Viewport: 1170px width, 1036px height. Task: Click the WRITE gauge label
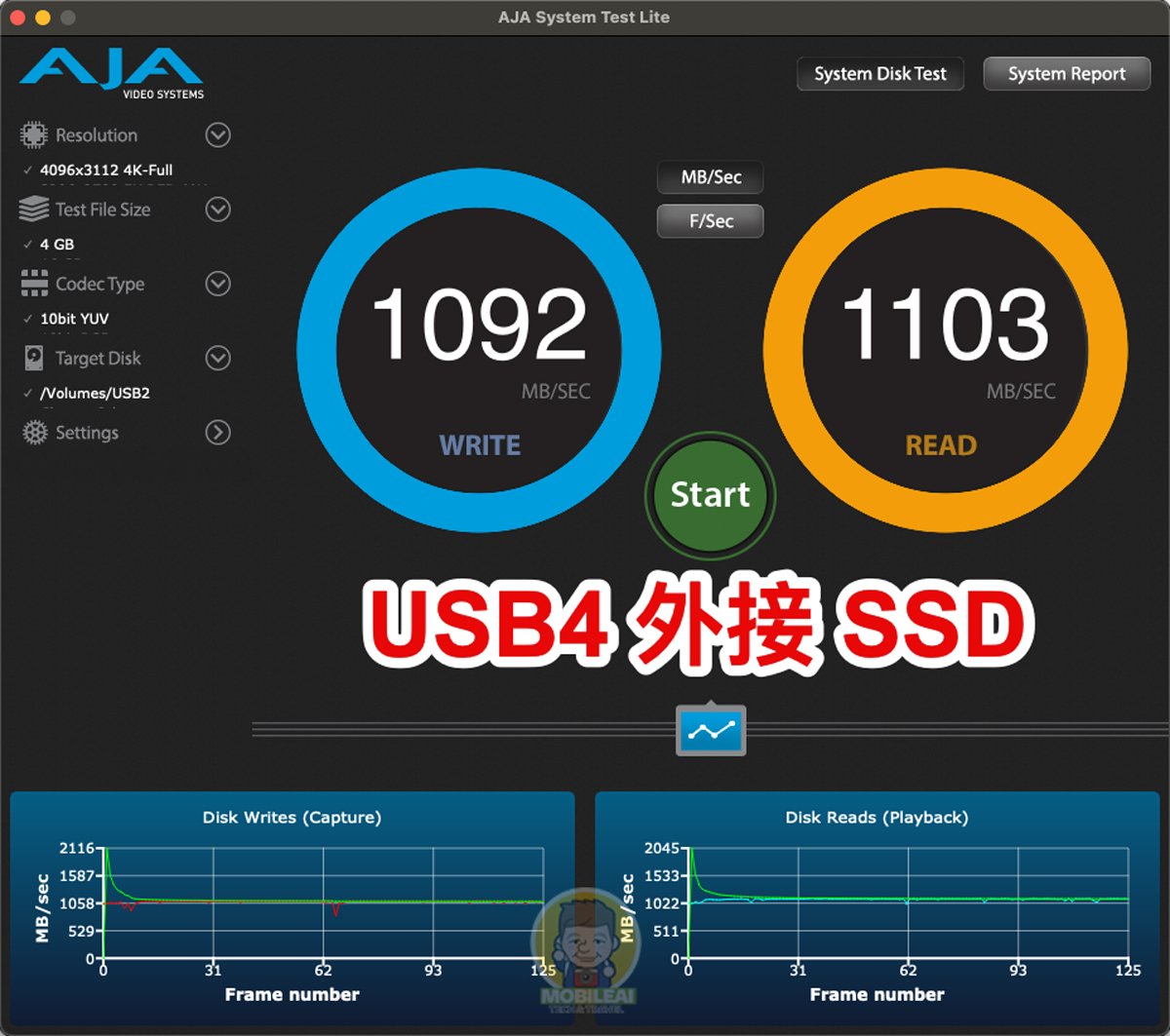tap(480, 445)
